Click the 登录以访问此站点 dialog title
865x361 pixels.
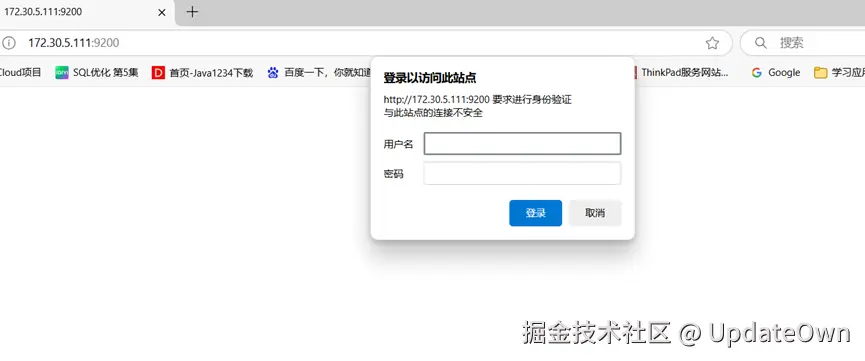[430, 78]
